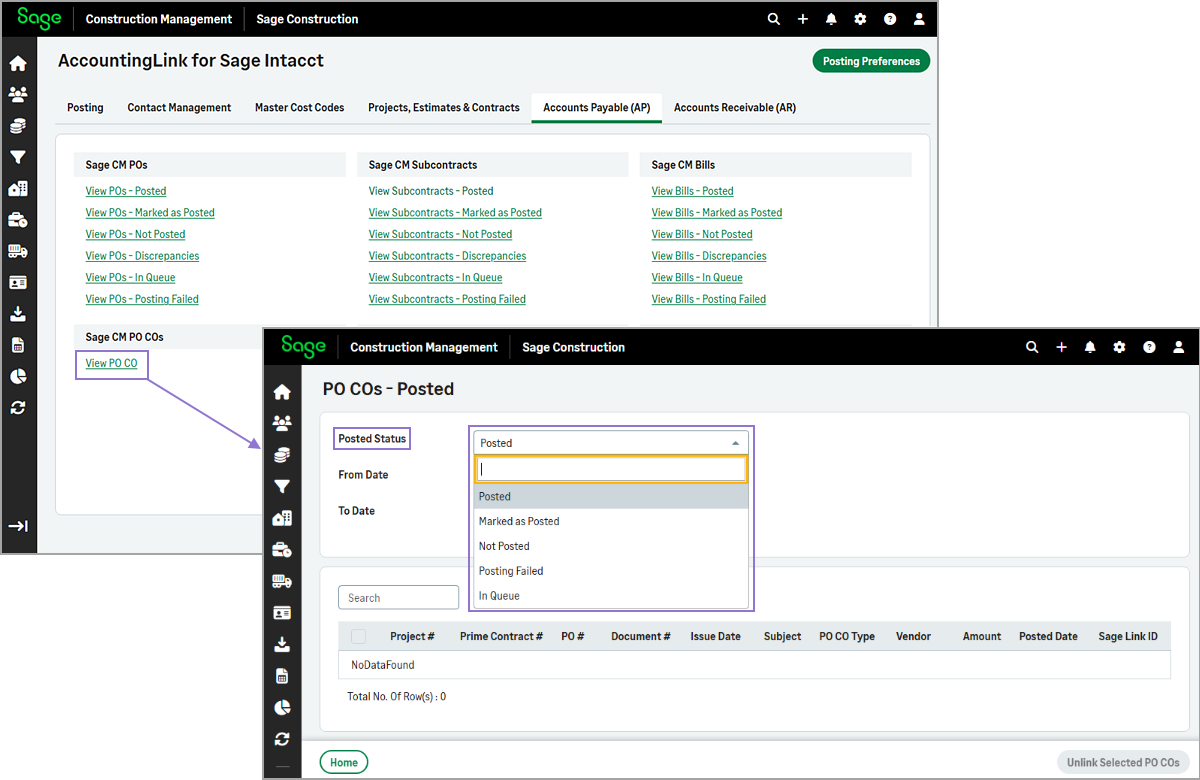Click the Home button at the bottom
The width and height of the screenshot is (1200, 780).
pyautogui.click(x=344, y=762)
